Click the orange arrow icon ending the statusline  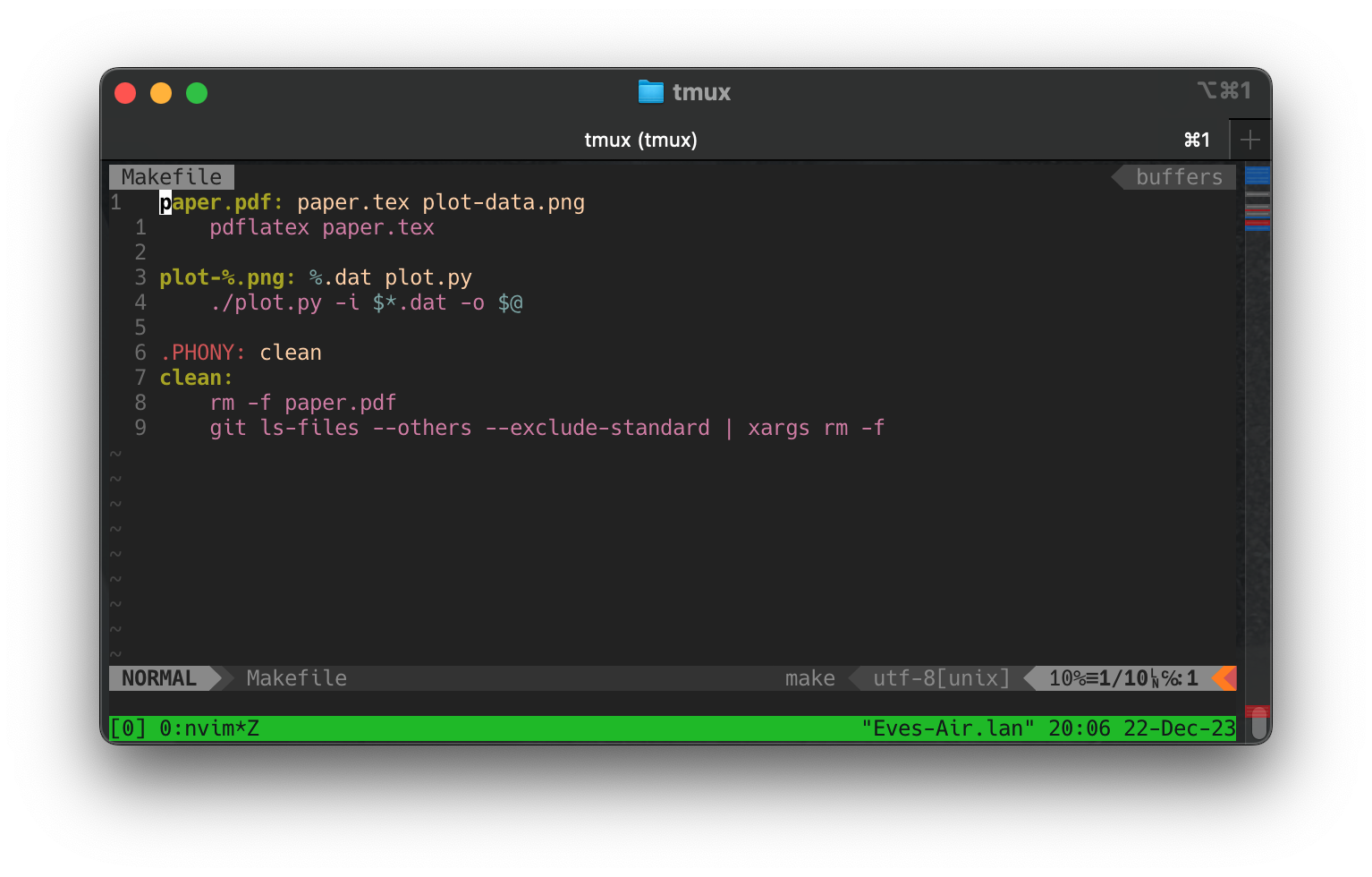[1224, 678]
